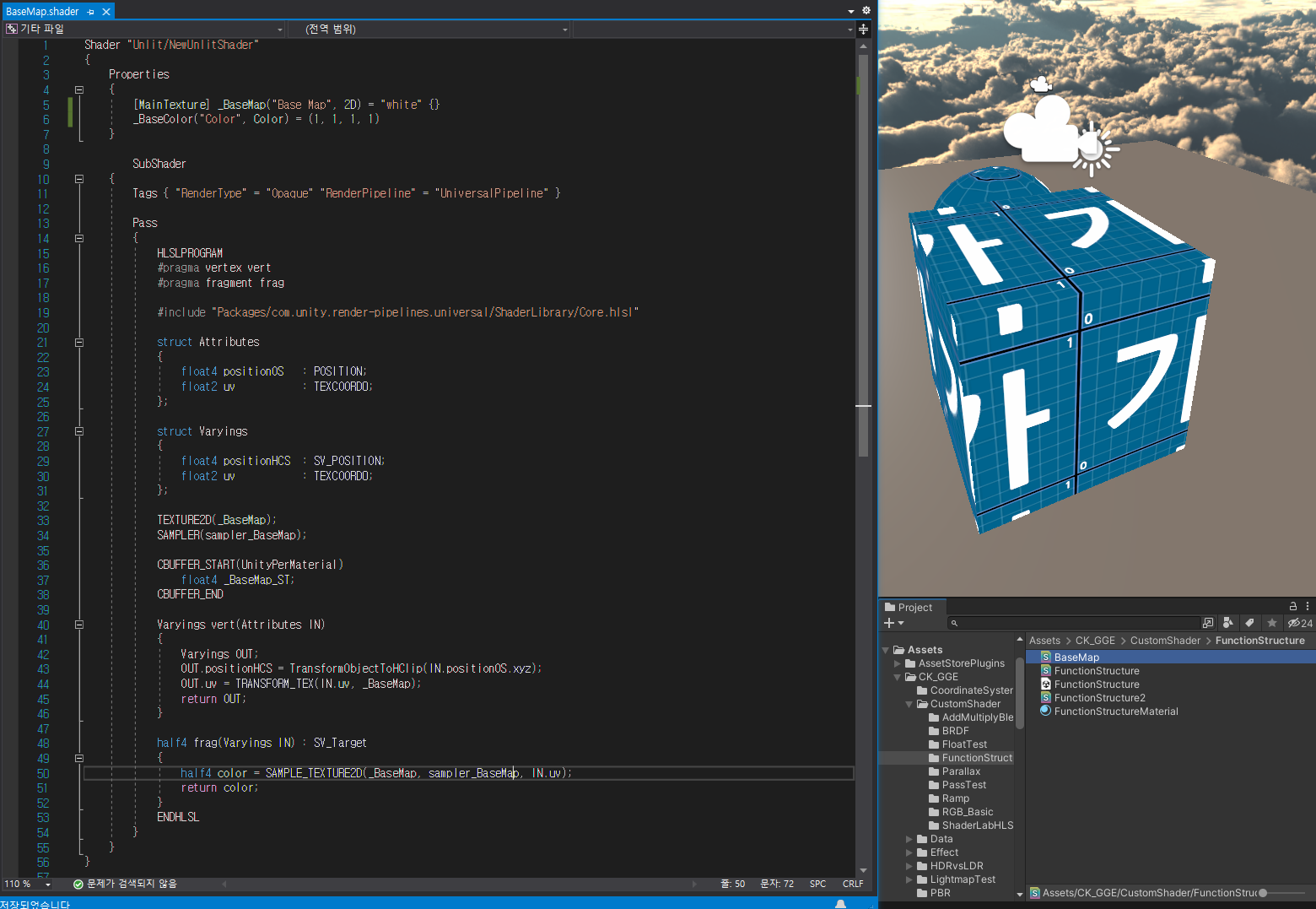Open editor window settings gear

866,11
